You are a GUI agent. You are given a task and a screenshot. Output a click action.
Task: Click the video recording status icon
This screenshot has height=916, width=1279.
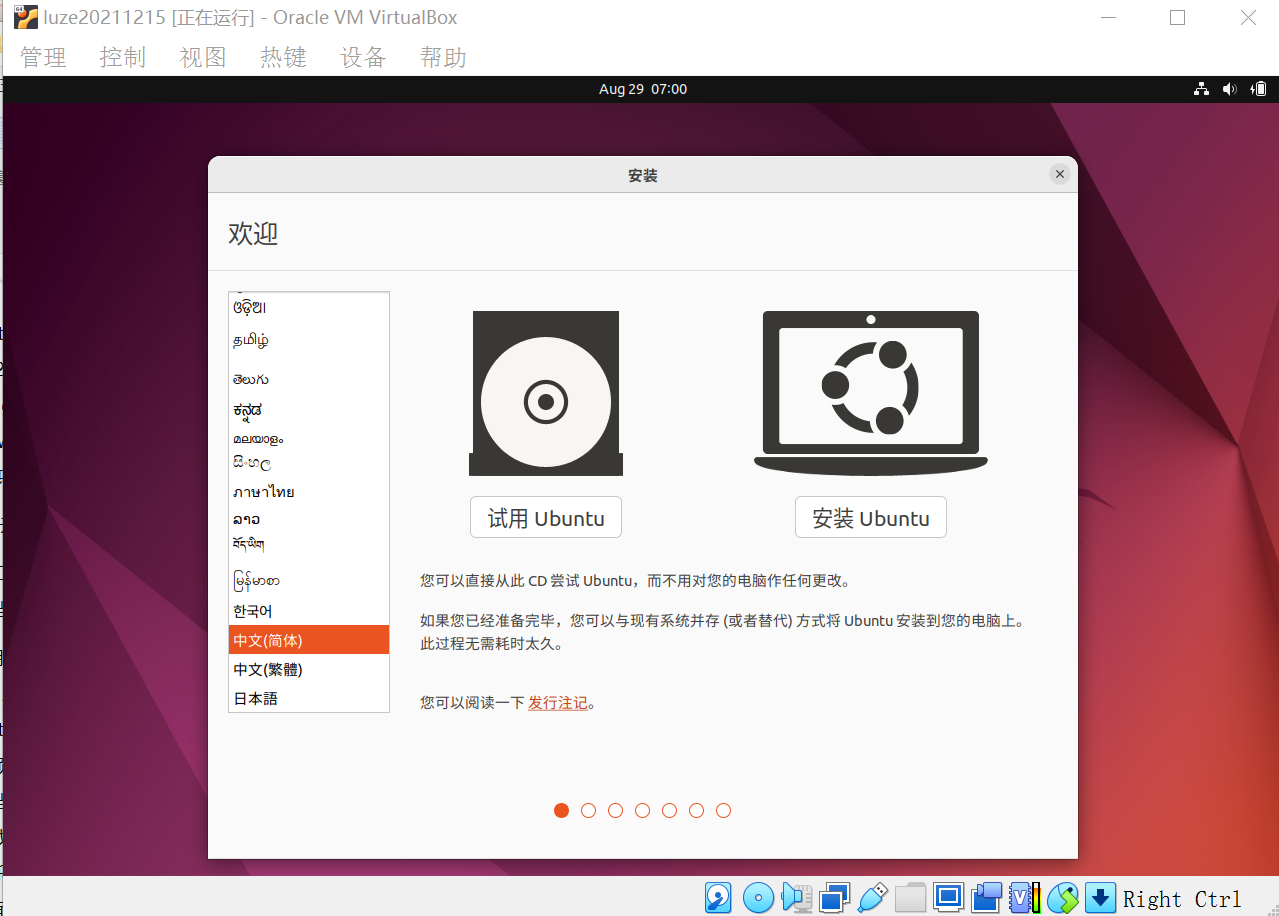(987, 897)
